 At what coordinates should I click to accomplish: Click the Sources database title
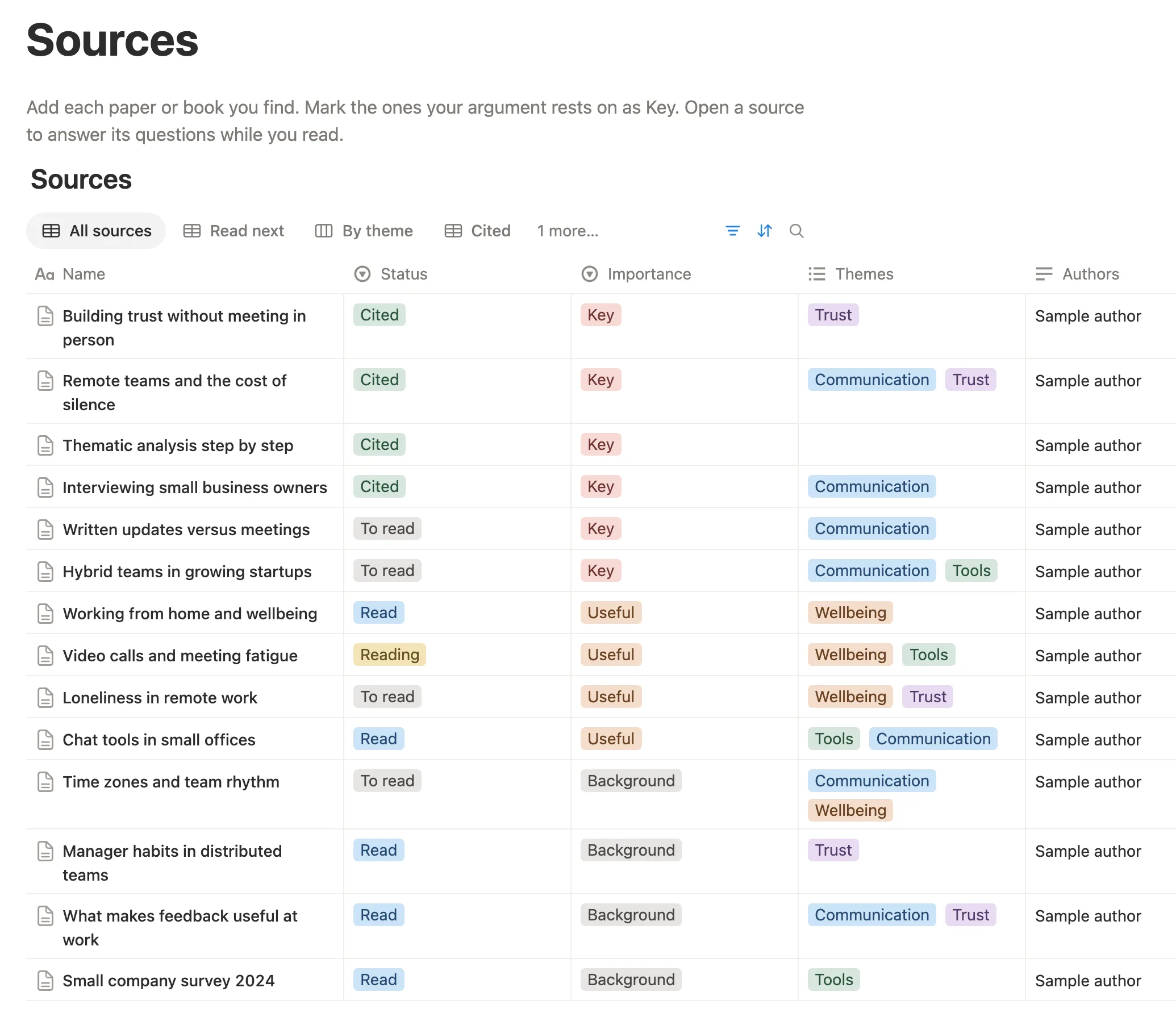(81, 180)
